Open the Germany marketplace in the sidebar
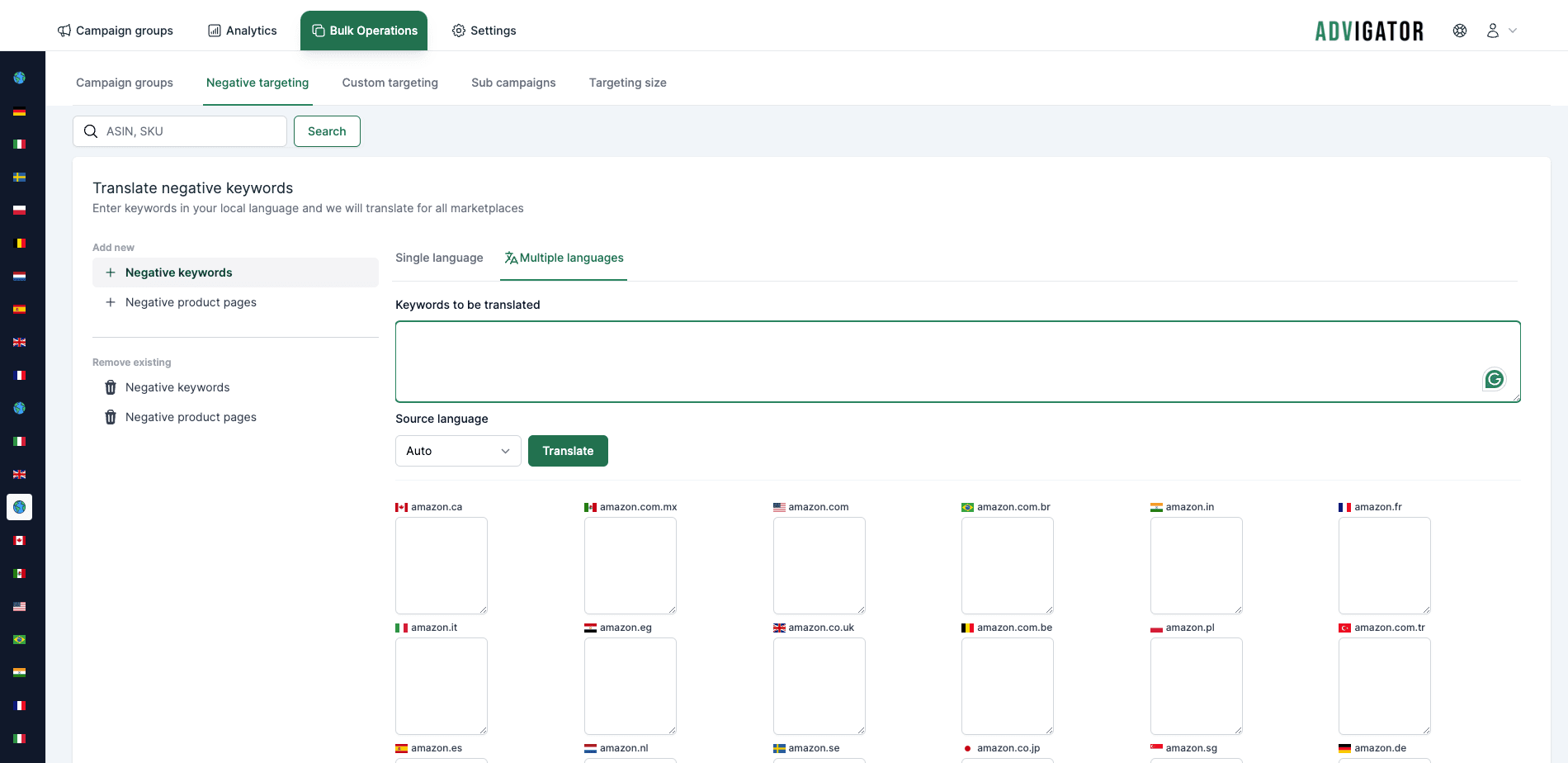 [19, 111]
